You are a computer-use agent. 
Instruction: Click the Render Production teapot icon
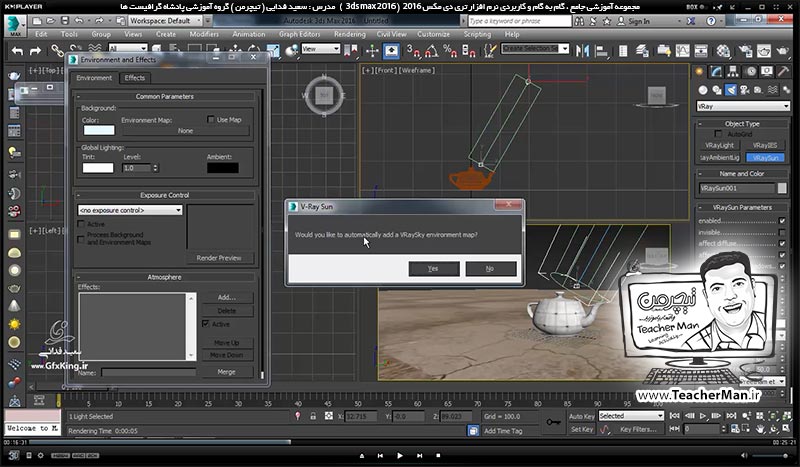coord(783,51)
